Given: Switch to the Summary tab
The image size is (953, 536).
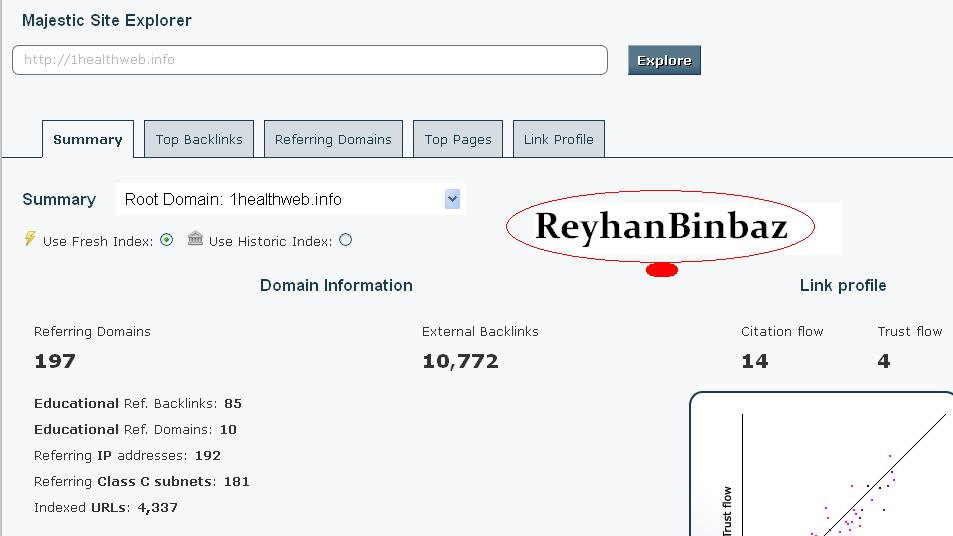Looking at the screenshot, I should pyautogui.click(x=88, y=139).
